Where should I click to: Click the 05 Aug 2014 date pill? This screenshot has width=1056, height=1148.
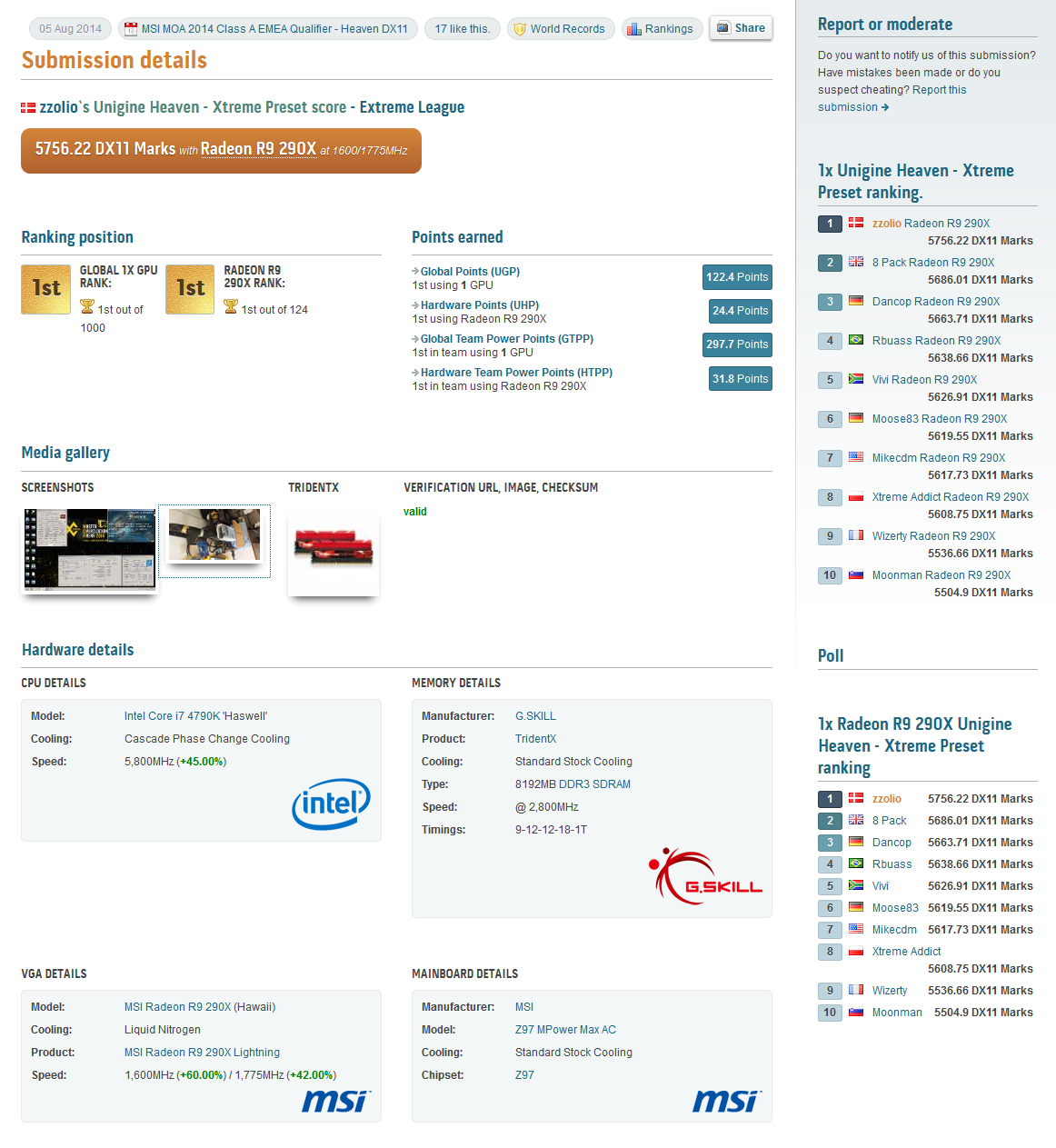tap(70, 29)
